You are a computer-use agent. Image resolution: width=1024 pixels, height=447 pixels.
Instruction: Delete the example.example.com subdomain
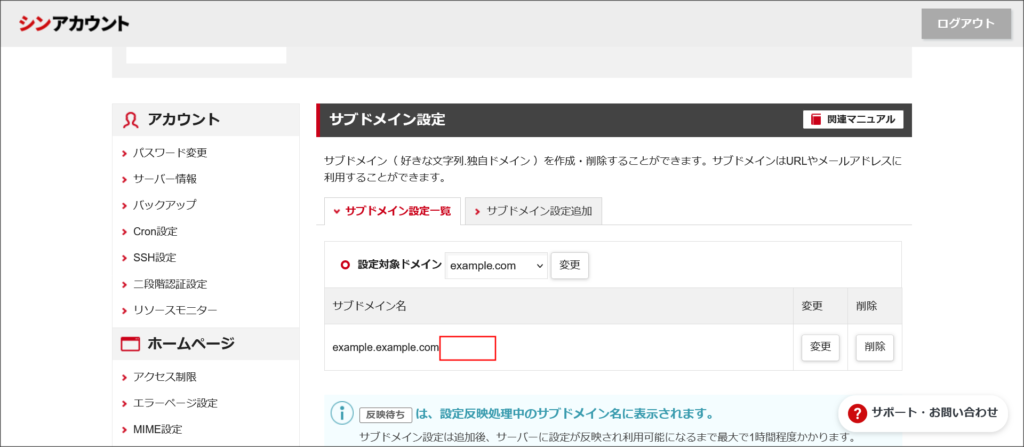(874, 347)
